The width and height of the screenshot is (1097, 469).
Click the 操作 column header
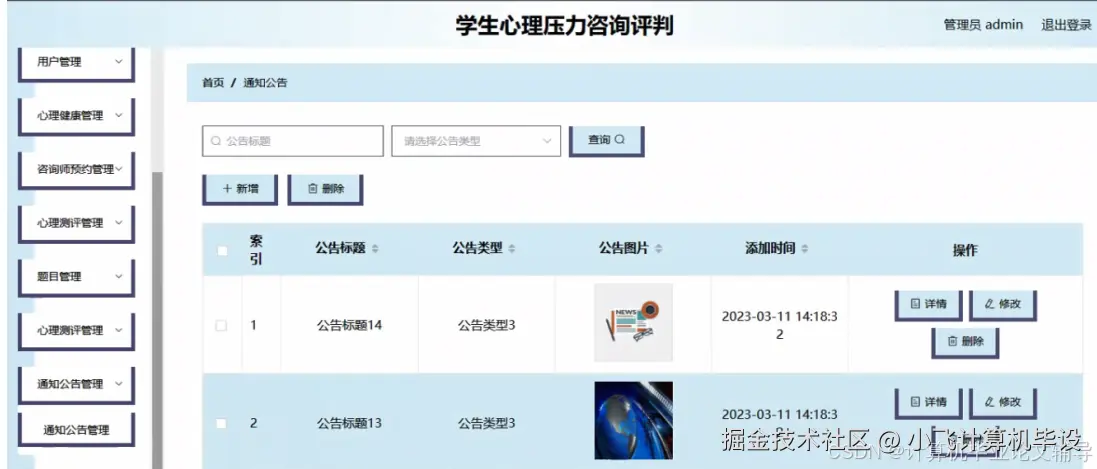[965, 251]
